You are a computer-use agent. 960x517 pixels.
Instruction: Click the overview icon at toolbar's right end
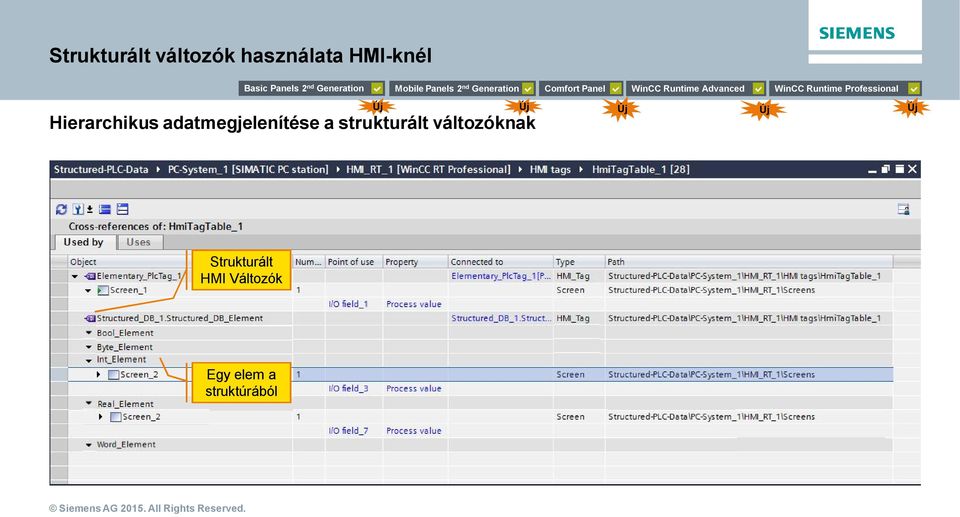coord(904,209)
